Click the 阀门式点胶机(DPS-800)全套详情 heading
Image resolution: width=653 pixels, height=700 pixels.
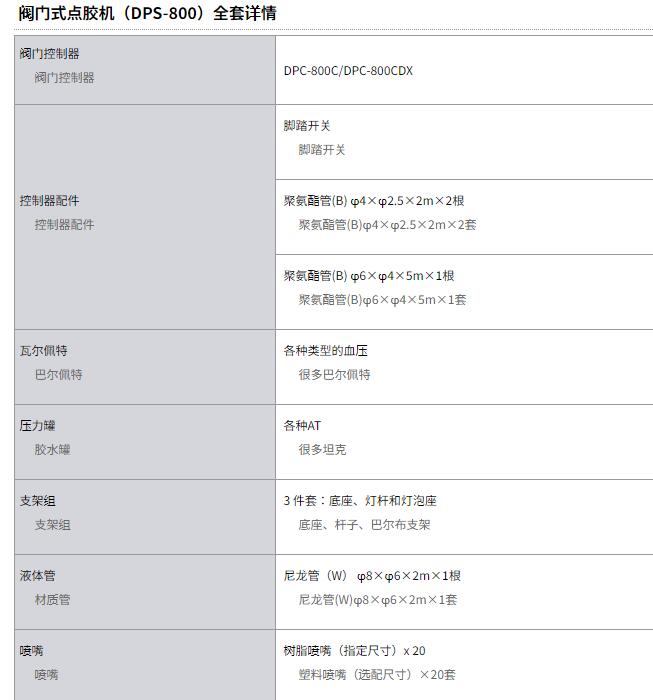147,13
